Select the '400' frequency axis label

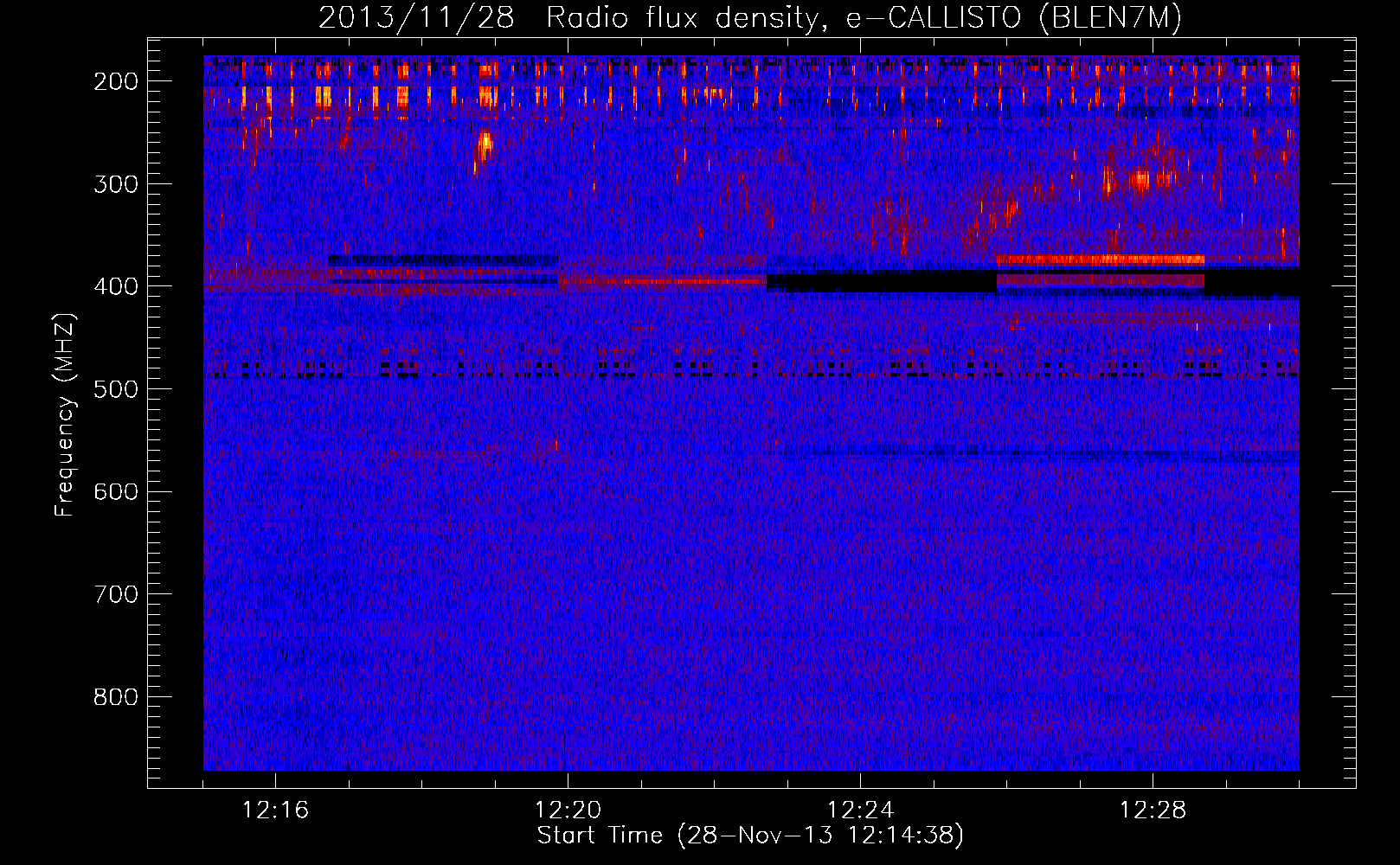pos(115,286)
